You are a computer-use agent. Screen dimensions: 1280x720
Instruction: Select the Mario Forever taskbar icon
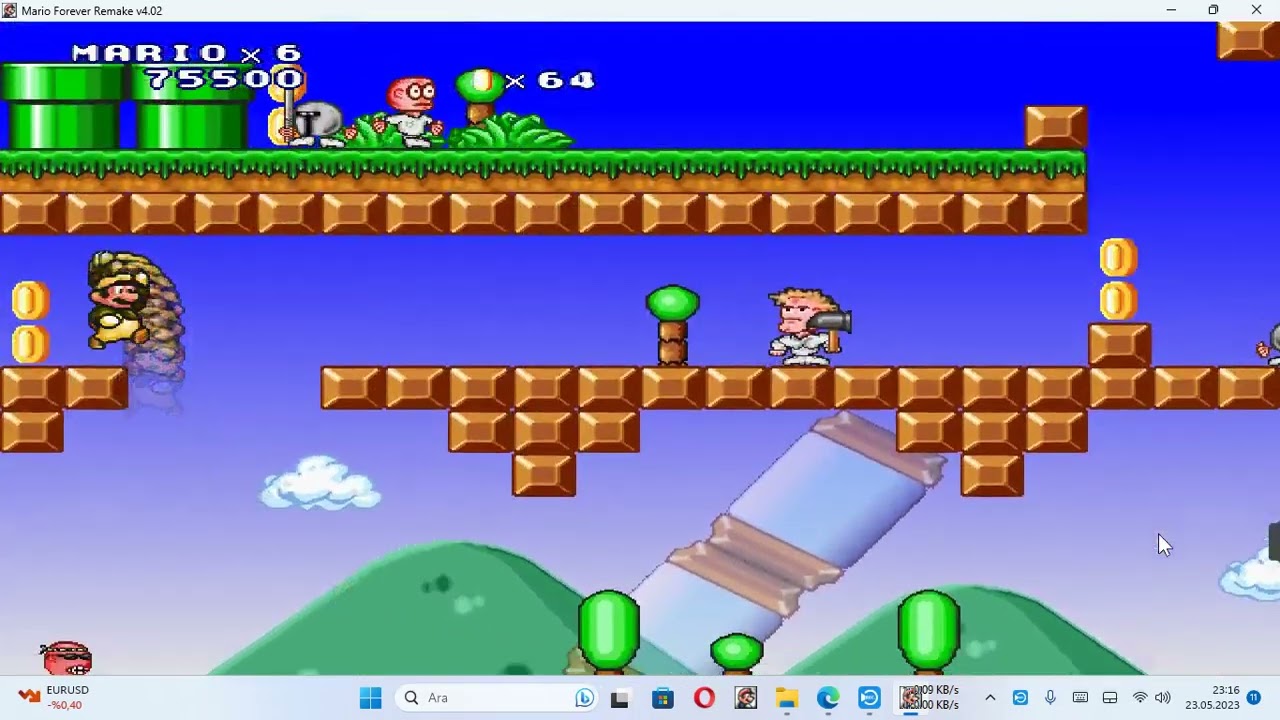pyautogui.click(x=746, y=698)
